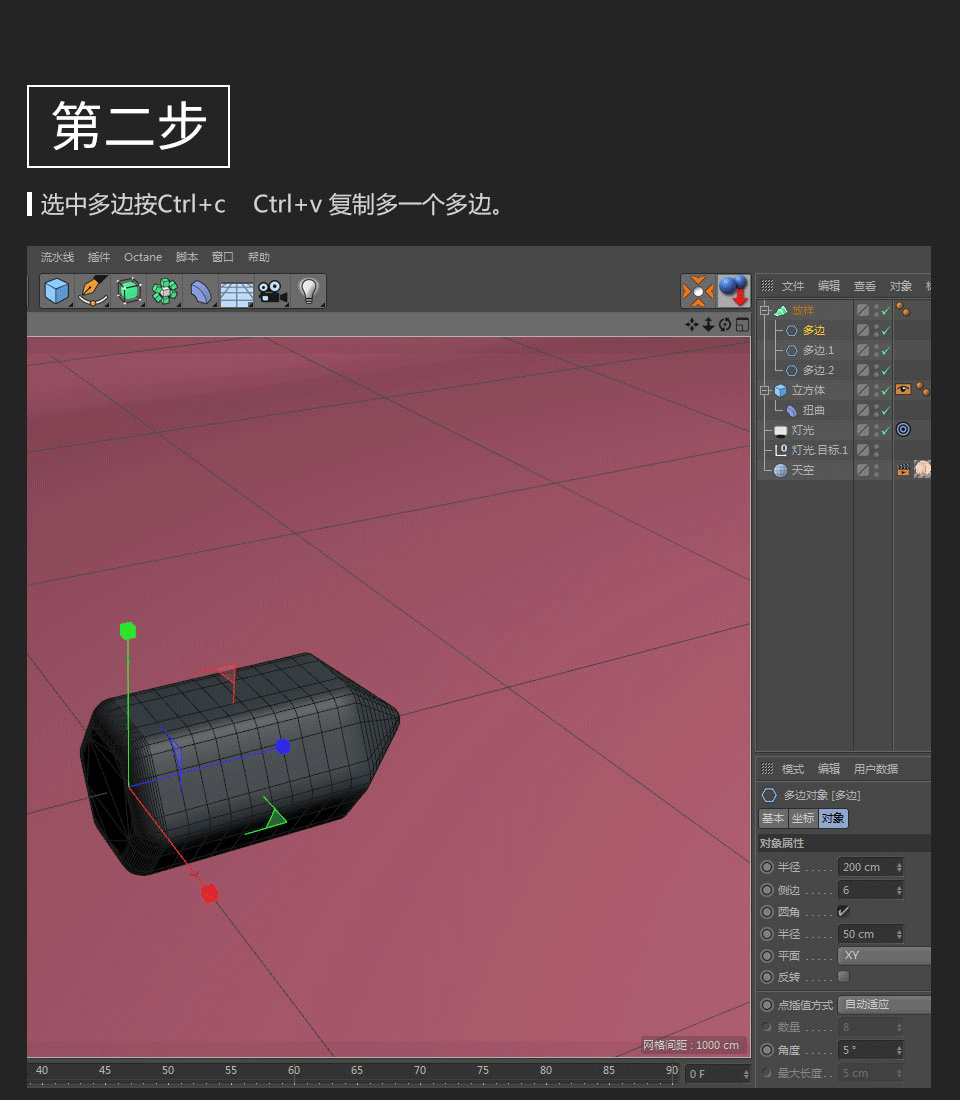Image resolution: width=960 pixels, height=1100 pixels.
Task: Select the 多边.2 object in the hierarchy
Action: pyautogui.click(x=818, y=370)
